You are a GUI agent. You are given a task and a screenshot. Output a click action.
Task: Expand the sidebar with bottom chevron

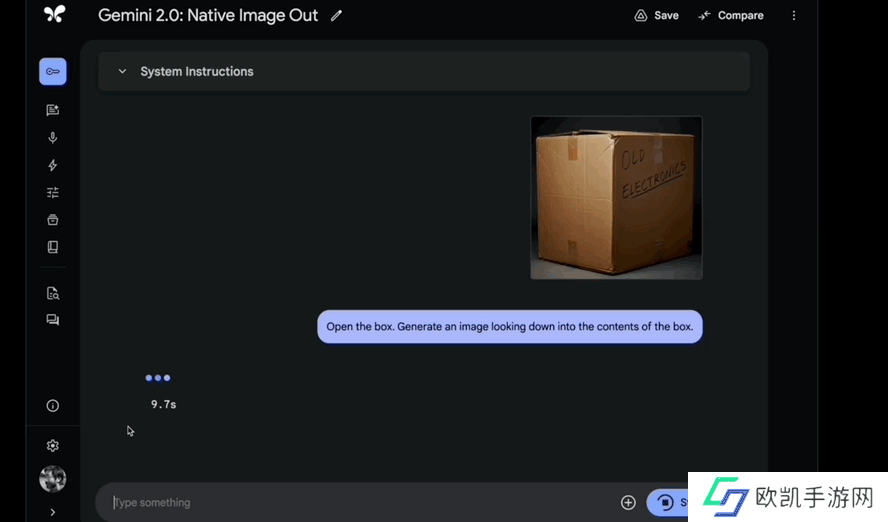pos(53,512)
